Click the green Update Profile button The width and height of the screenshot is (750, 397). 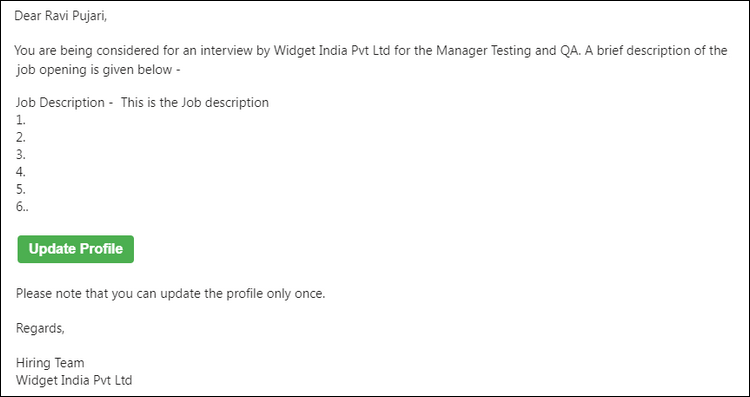pyautogui.click(x=76, y=249)
